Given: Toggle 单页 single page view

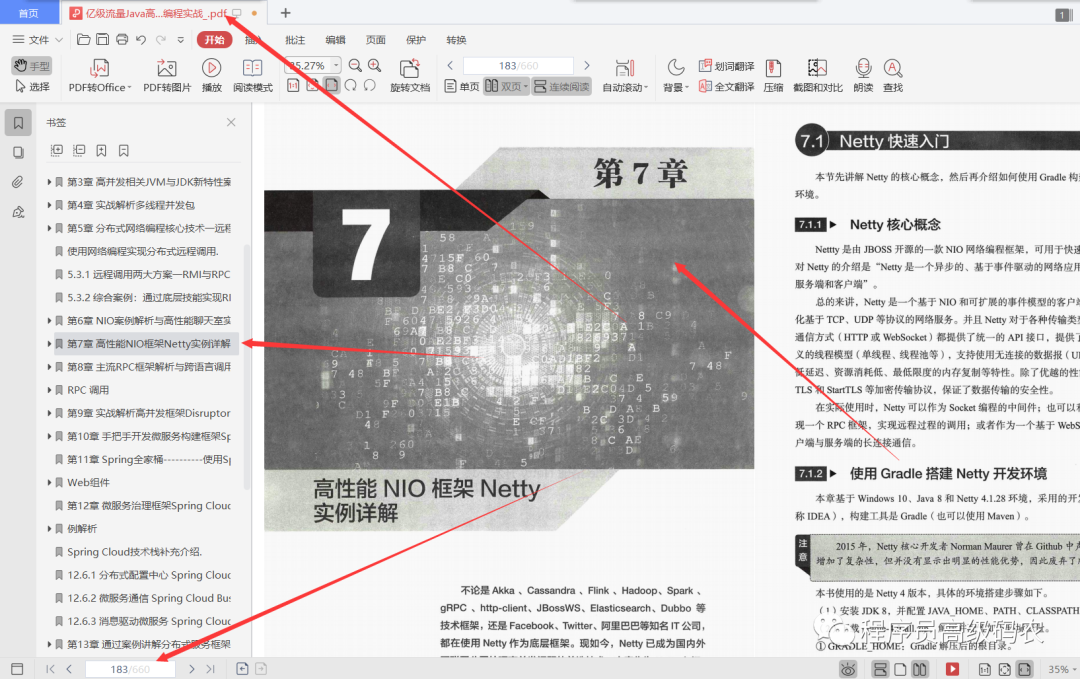Looking at the screenshot, I should coord(461,86).
